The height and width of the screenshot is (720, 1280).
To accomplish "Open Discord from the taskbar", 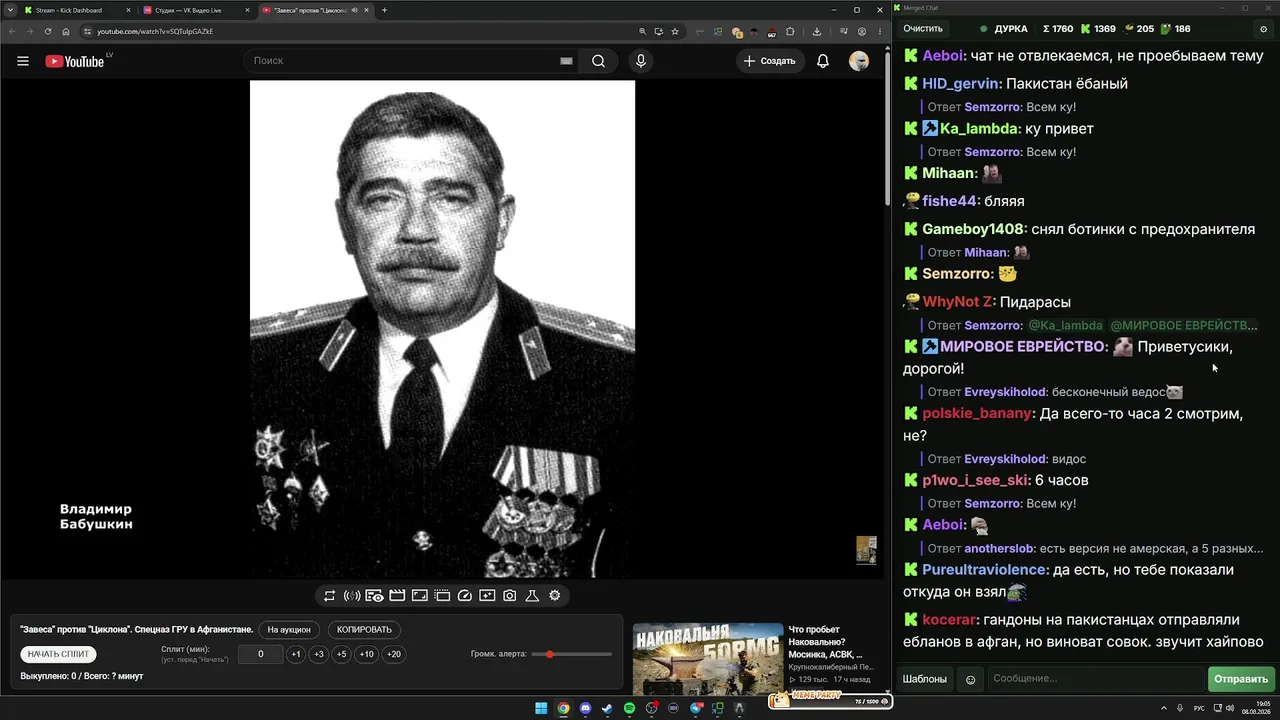I will [586, 709].
